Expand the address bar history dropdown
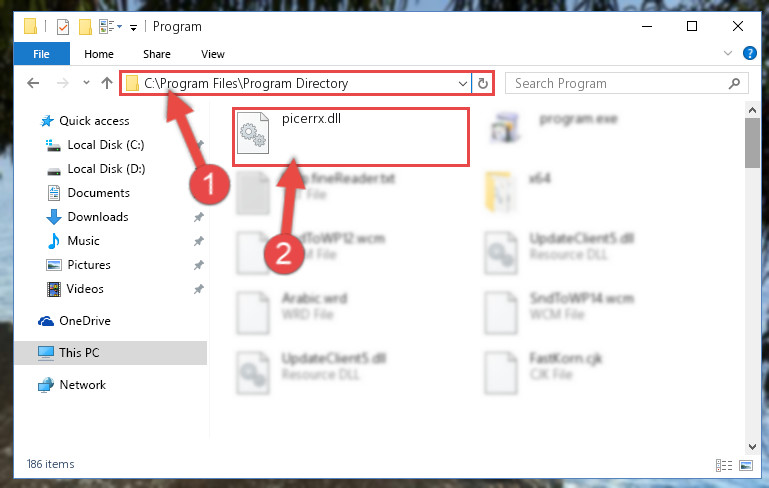The width and height of the screenshot is (769, 488). tap(462, 83)
